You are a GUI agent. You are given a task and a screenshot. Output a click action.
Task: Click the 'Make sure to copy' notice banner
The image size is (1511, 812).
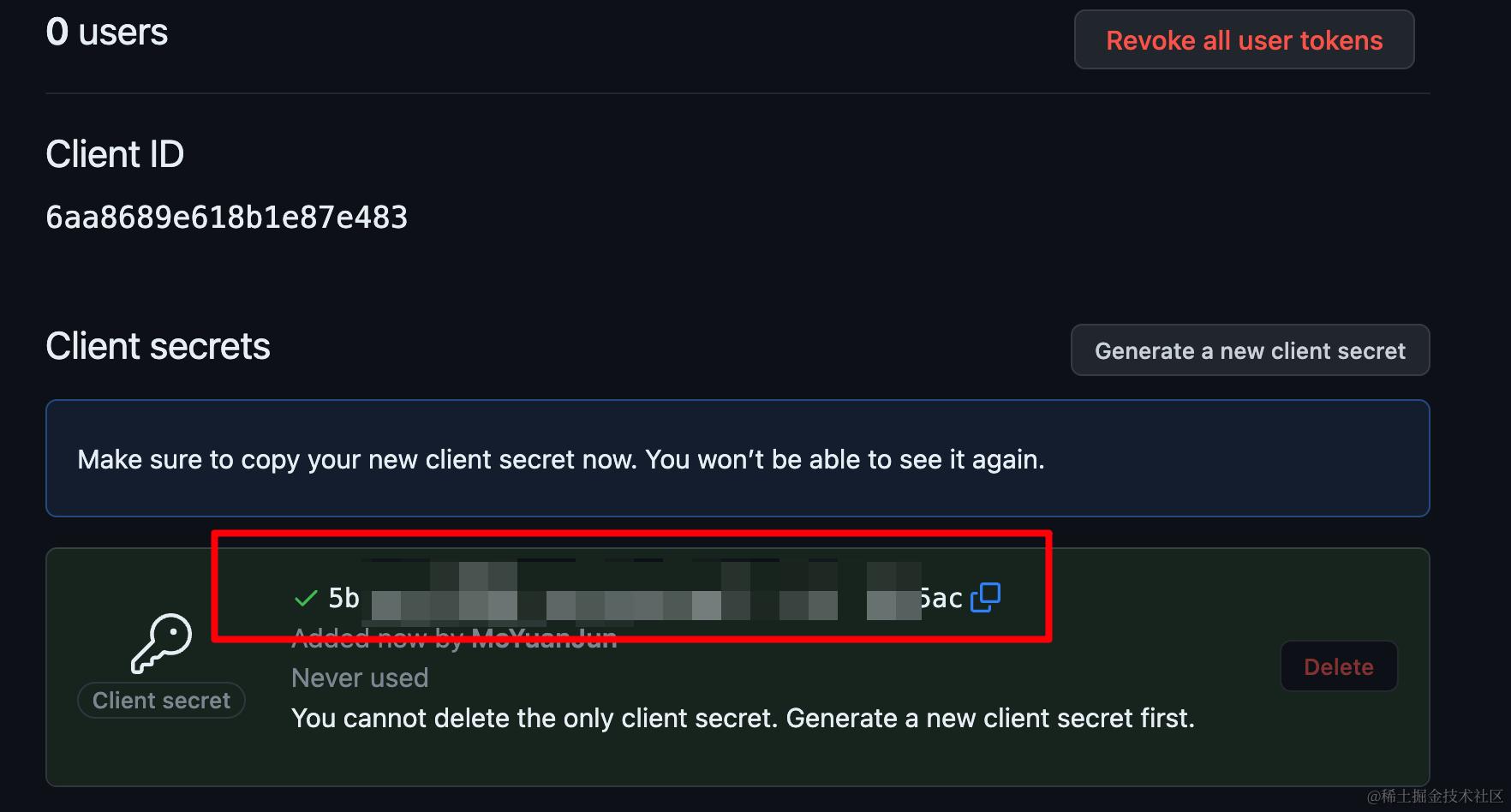738,458
